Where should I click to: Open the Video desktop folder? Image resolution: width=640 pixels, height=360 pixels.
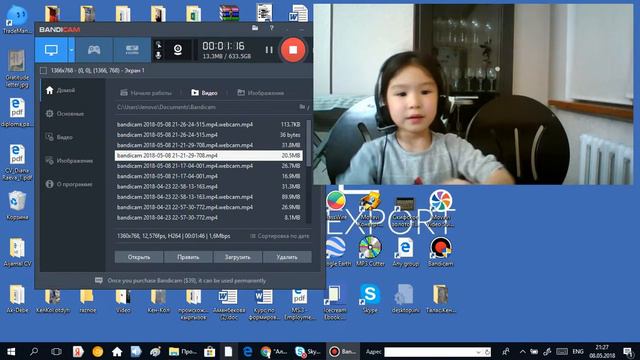123,300
